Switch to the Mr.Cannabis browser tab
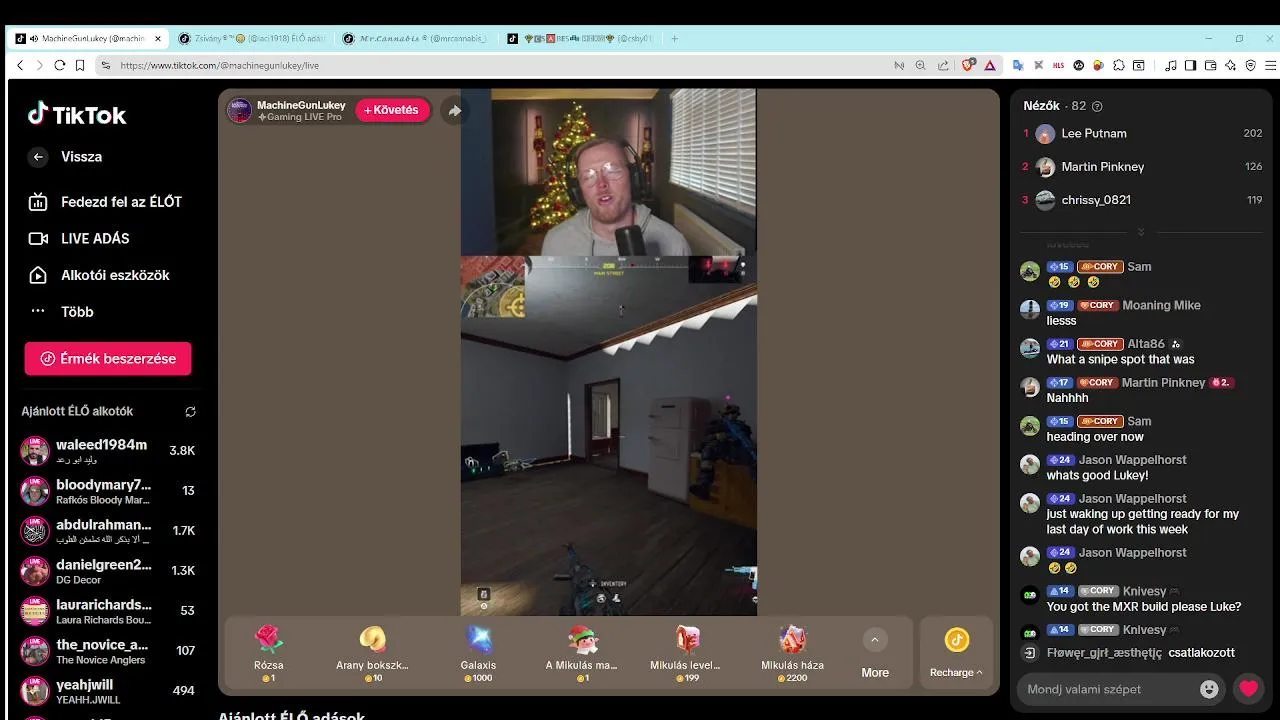Viewport: 1280px width, 720px height. click(x=415, y=38)
